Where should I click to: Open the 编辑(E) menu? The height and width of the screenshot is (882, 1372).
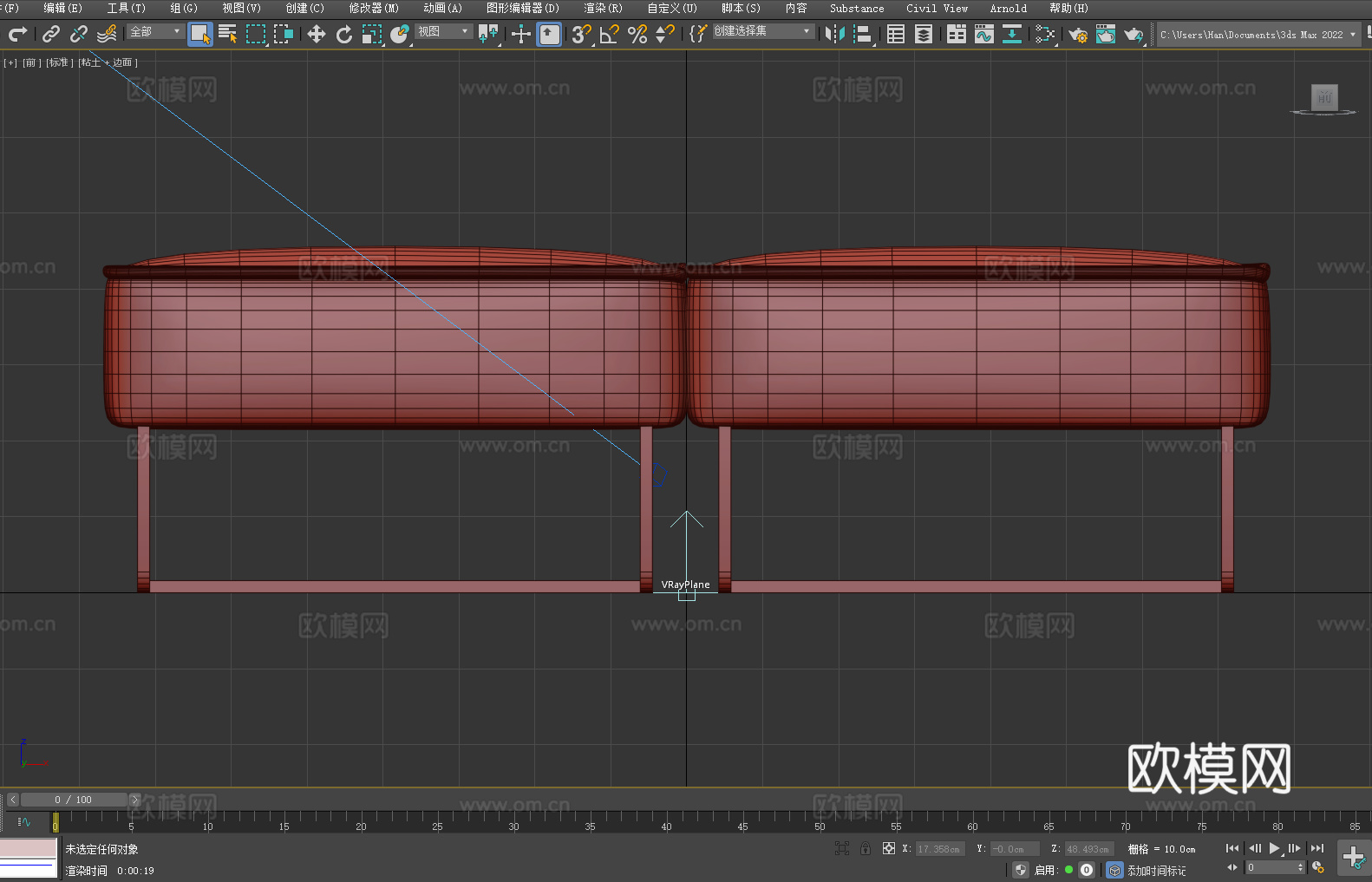coord(62,8)
